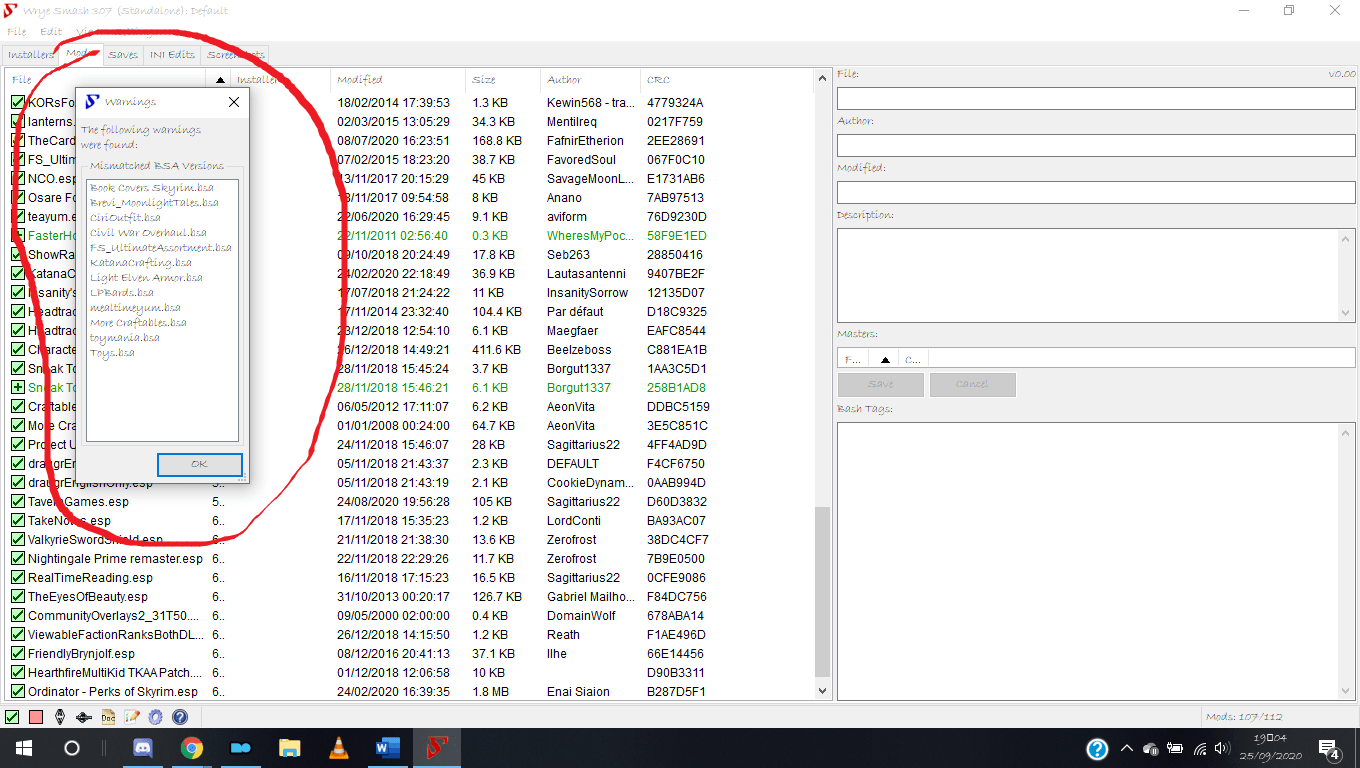Screen dimensions: 1360x768
Task: Click the Cortana circle on the taskbar
Action: pyautogui.click(x=71, y=748)
